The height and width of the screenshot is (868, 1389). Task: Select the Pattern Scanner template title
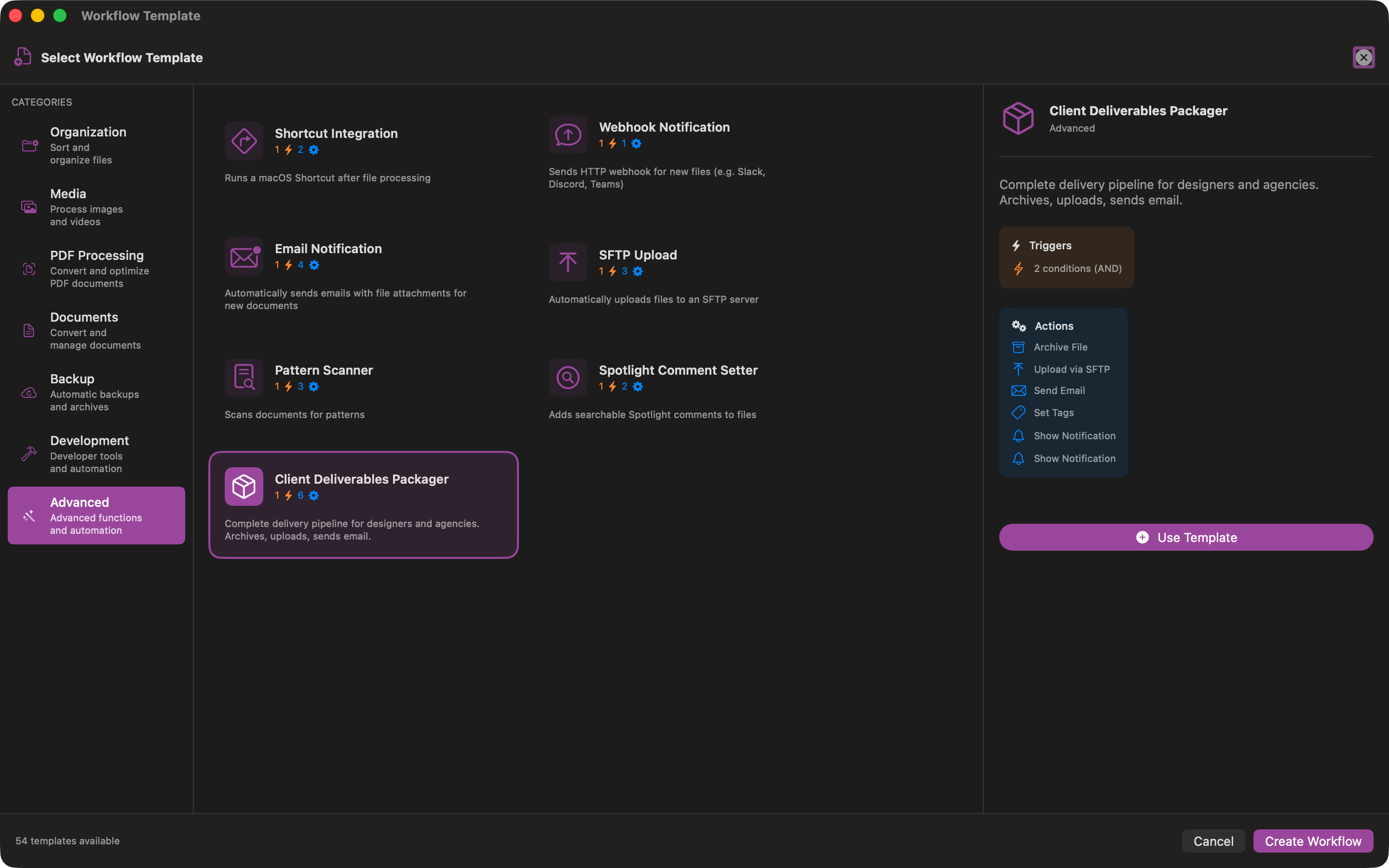pos(324,370)
